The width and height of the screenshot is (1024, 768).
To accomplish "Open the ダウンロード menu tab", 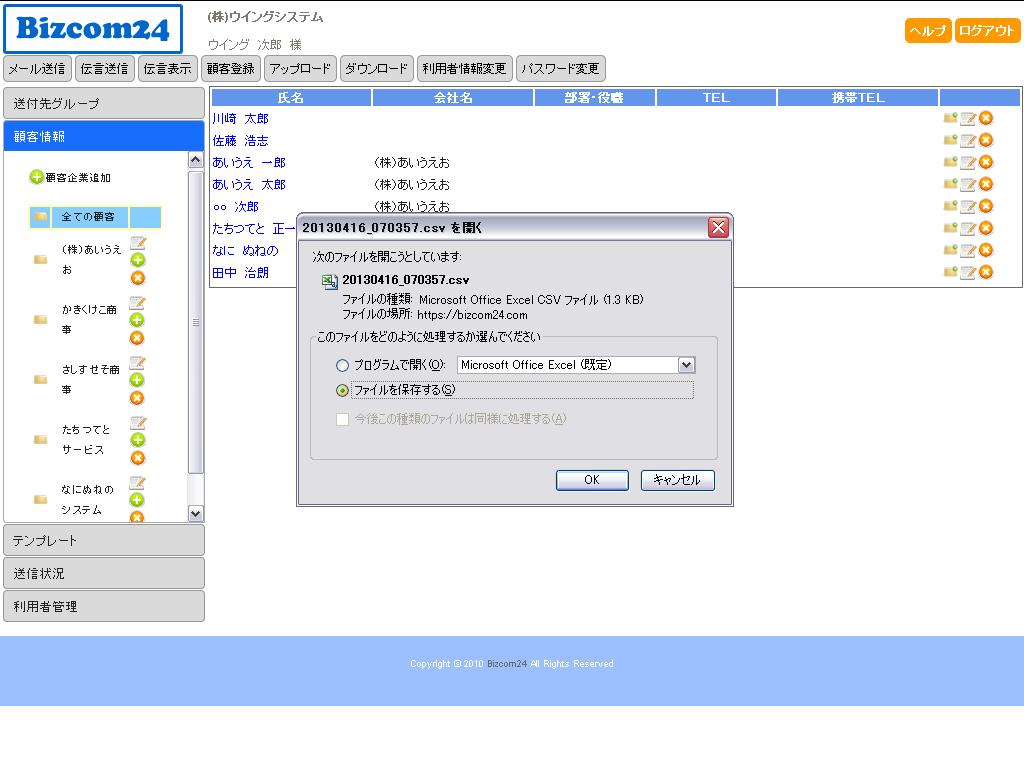I will (377, 69).
